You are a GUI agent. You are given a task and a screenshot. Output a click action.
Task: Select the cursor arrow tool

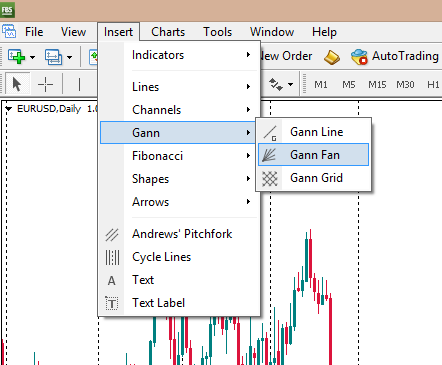(x=17, y=84)
